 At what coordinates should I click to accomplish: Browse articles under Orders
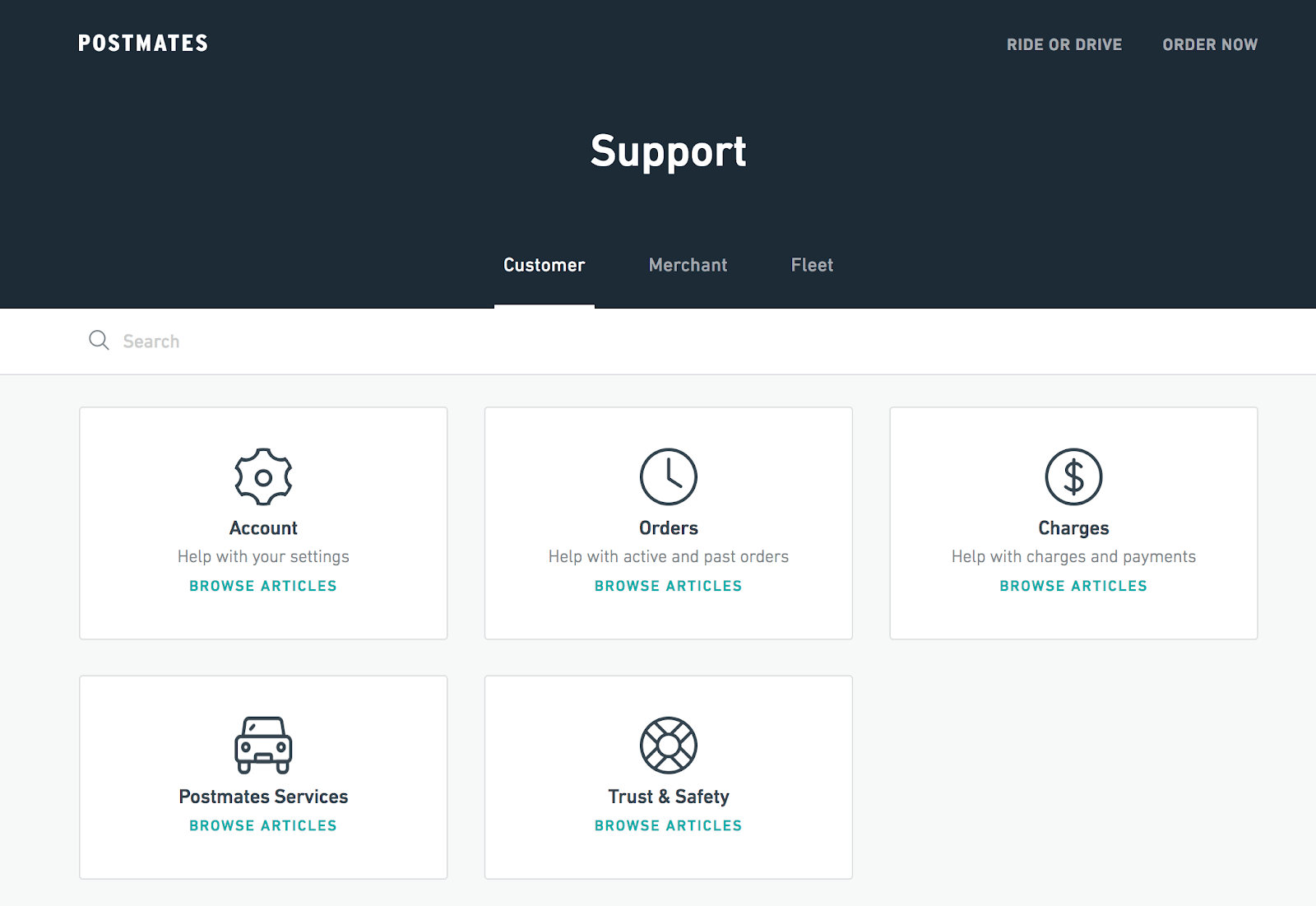[x=669, y=586]
